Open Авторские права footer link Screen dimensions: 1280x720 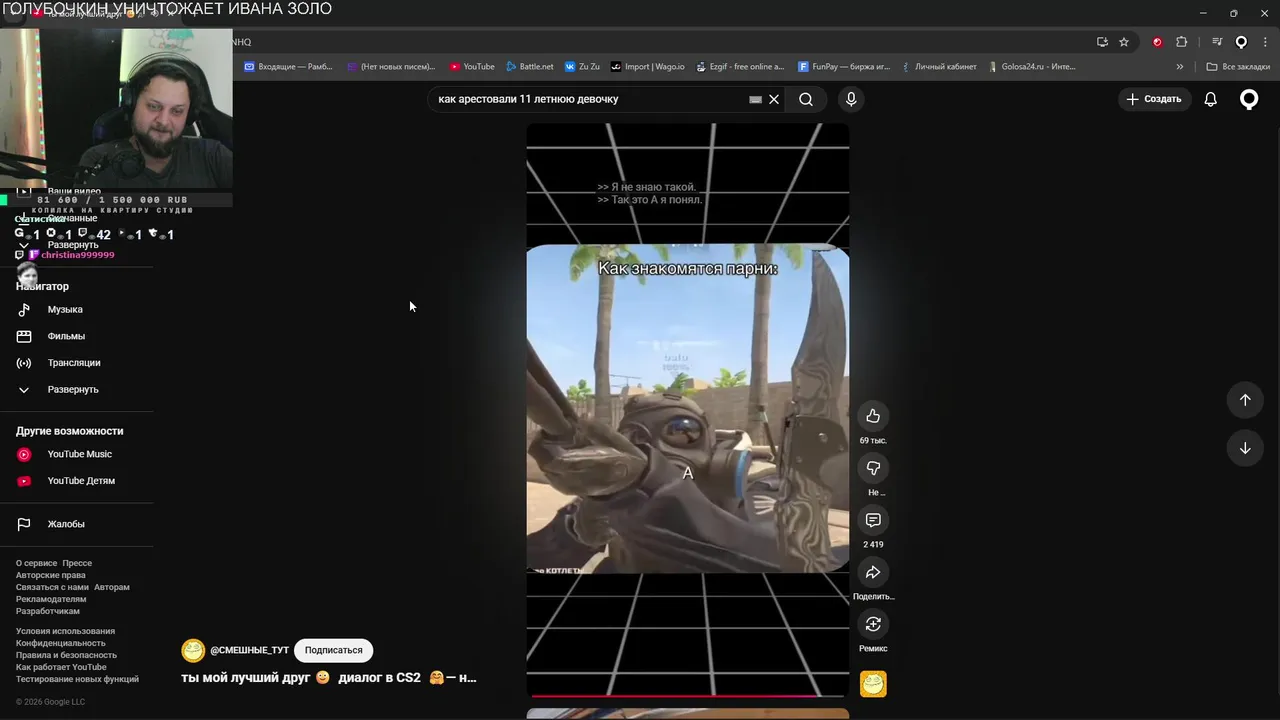(x=50, y=575)
